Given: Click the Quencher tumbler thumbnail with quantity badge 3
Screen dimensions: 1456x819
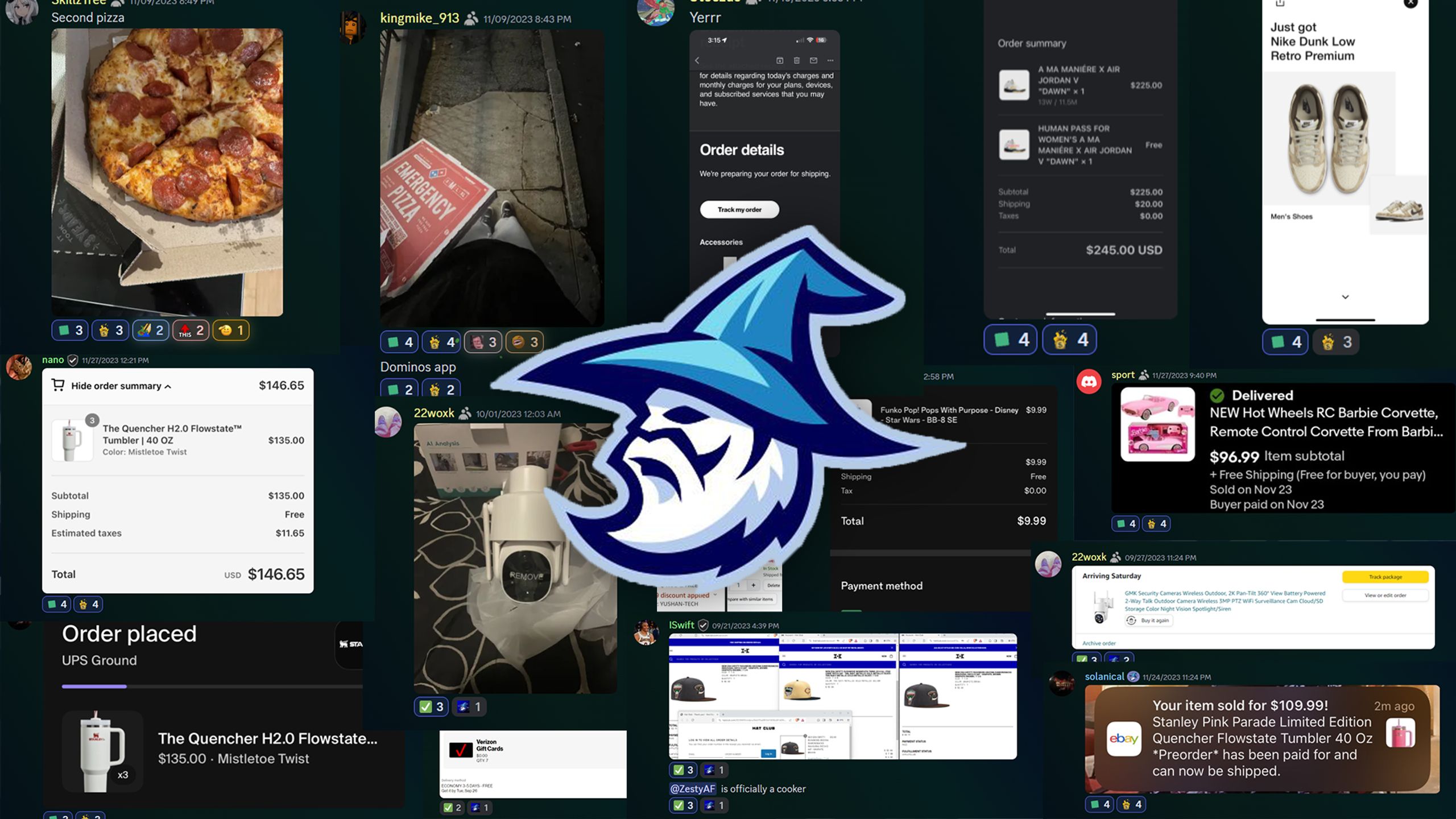Looking at the screenshot, I should click(x=72, y=440).
